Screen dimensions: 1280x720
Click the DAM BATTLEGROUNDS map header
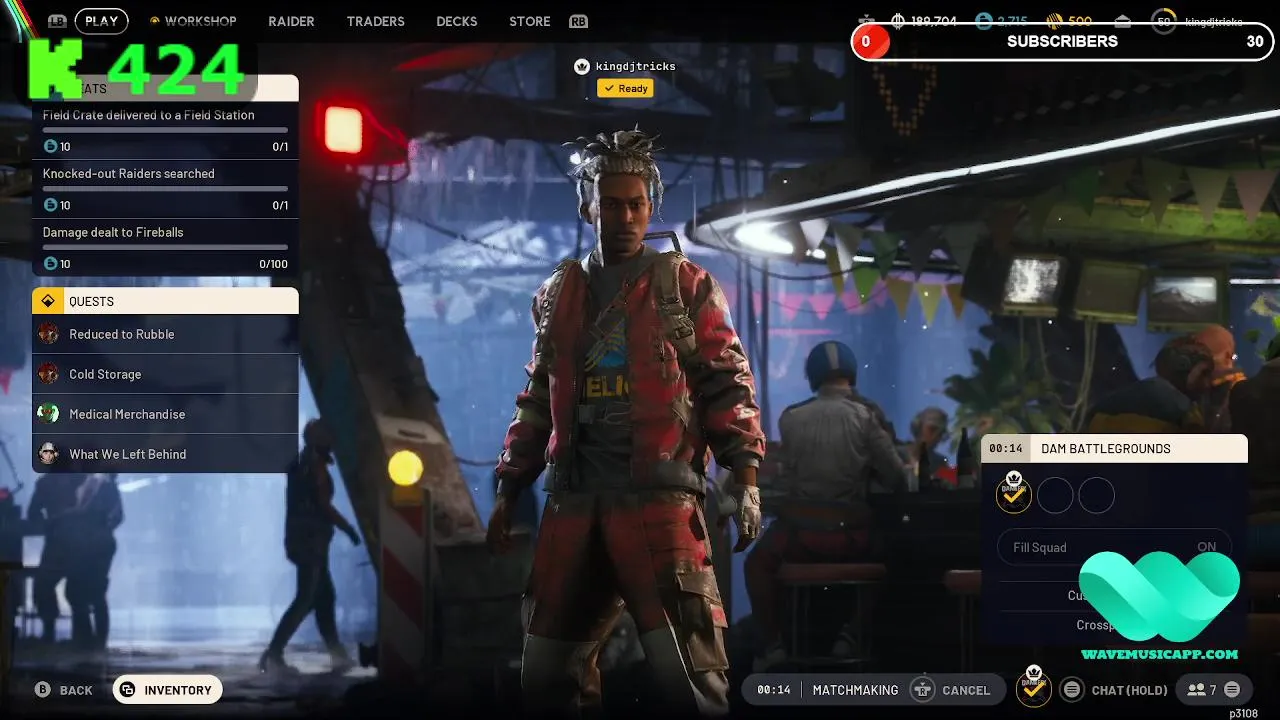pos(1114,448)
